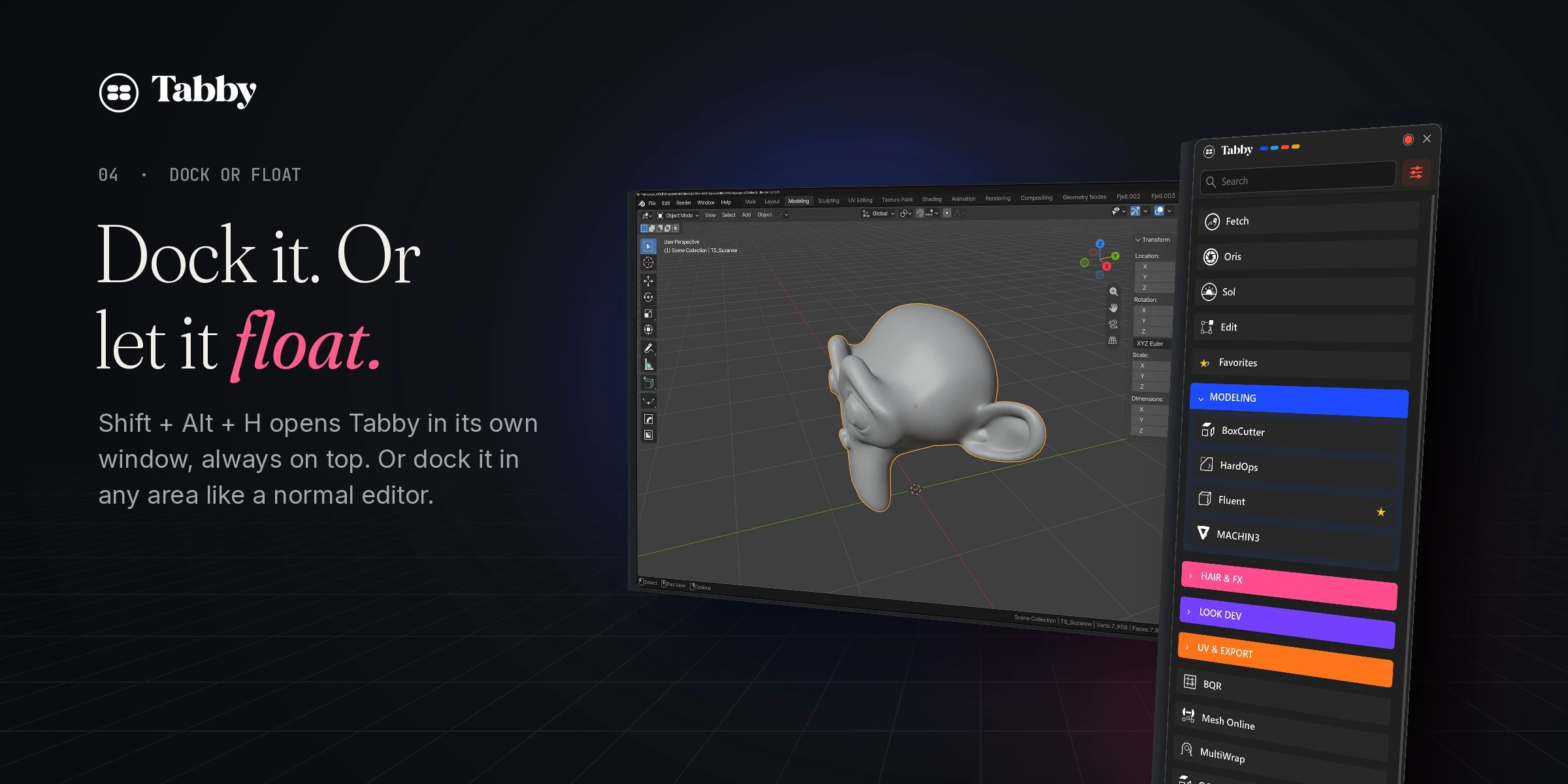Open Tabby settings sliders icon

pyautogui.click(x=1416, y=172)
